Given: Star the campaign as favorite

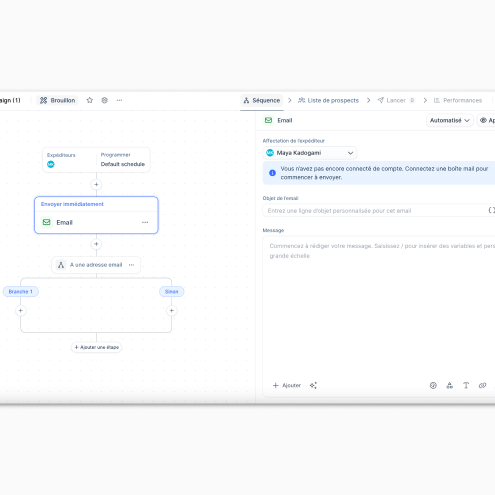Looking at the screenshot, I should tap(90, 100).
